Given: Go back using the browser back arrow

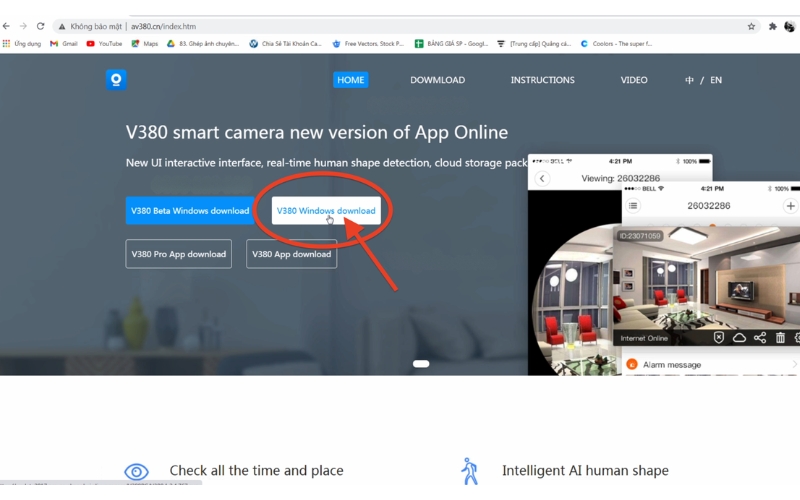Looking at the screenshot, I should point(6,26).
